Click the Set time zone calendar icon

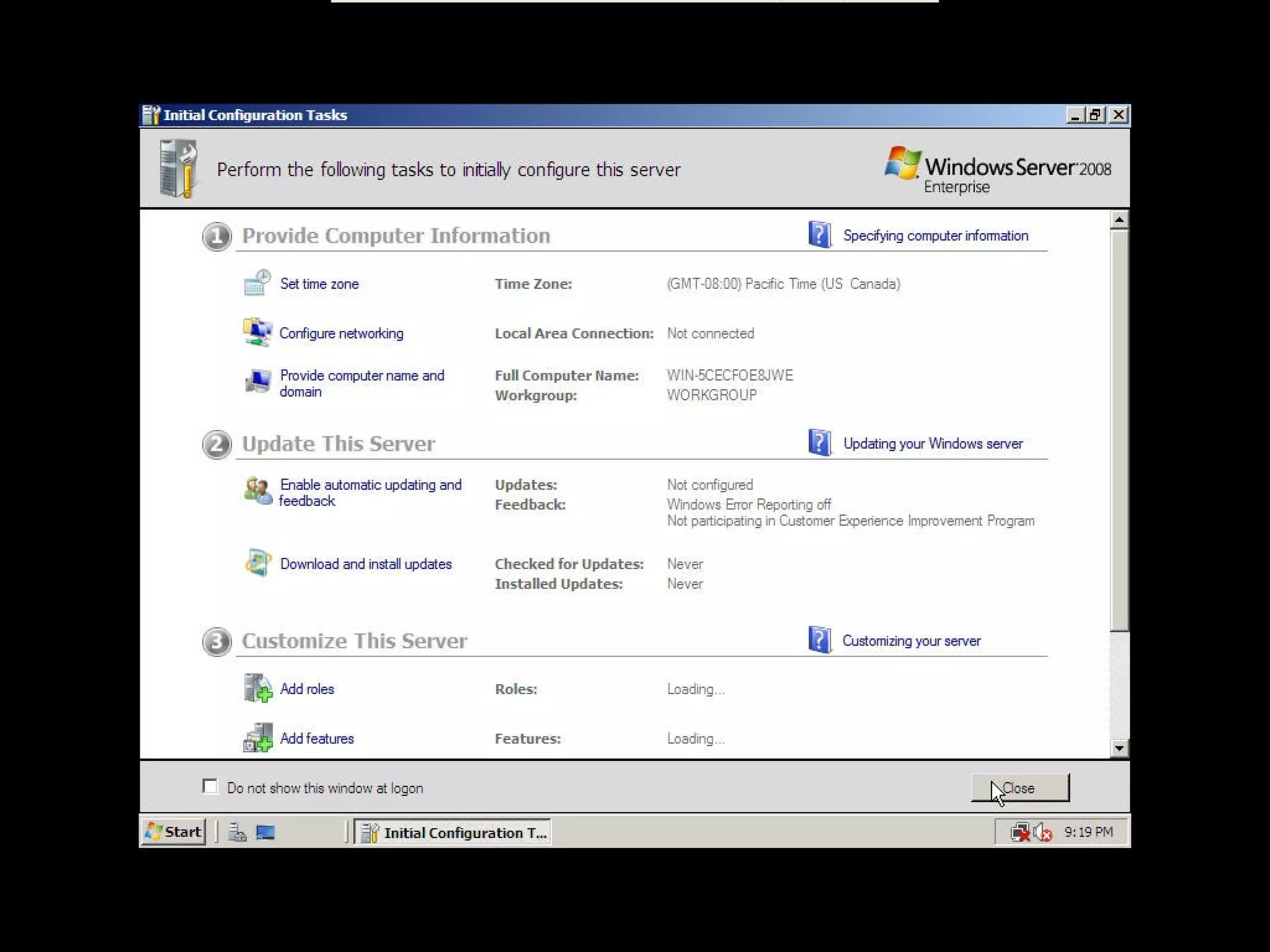pyautogui.click(x=257, y=283)
